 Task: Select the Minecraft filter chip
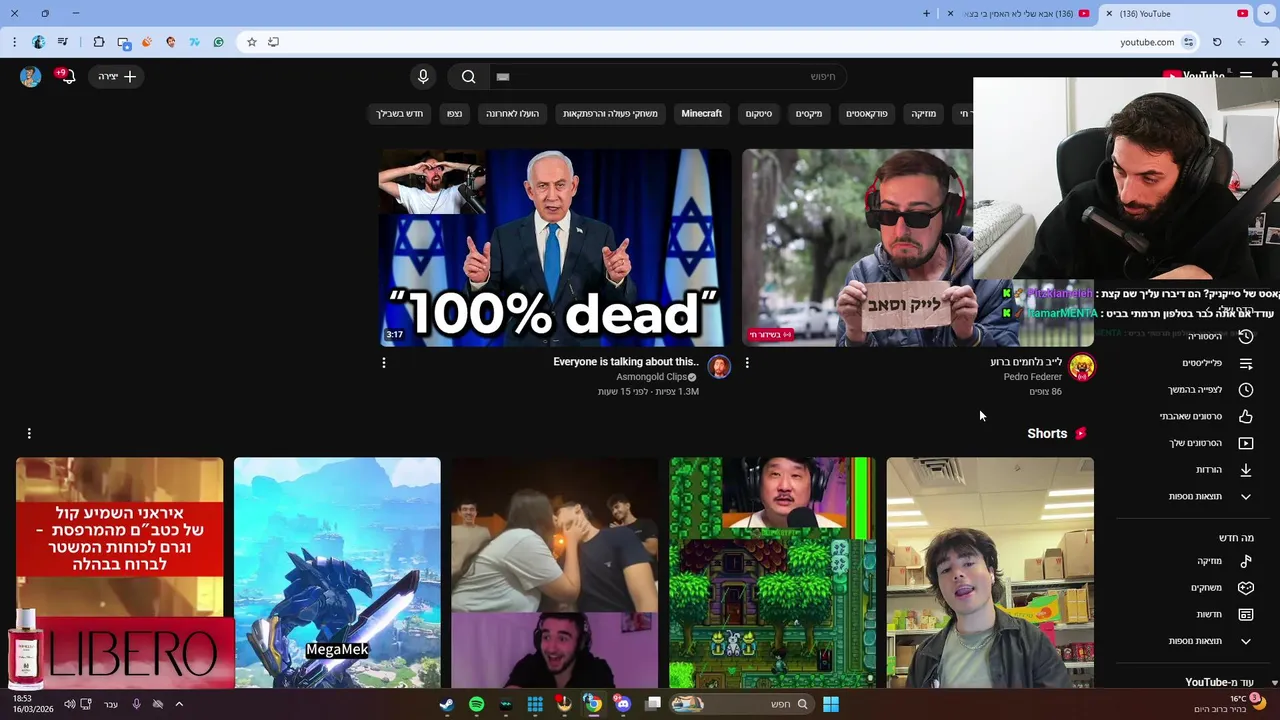(701, 114)
